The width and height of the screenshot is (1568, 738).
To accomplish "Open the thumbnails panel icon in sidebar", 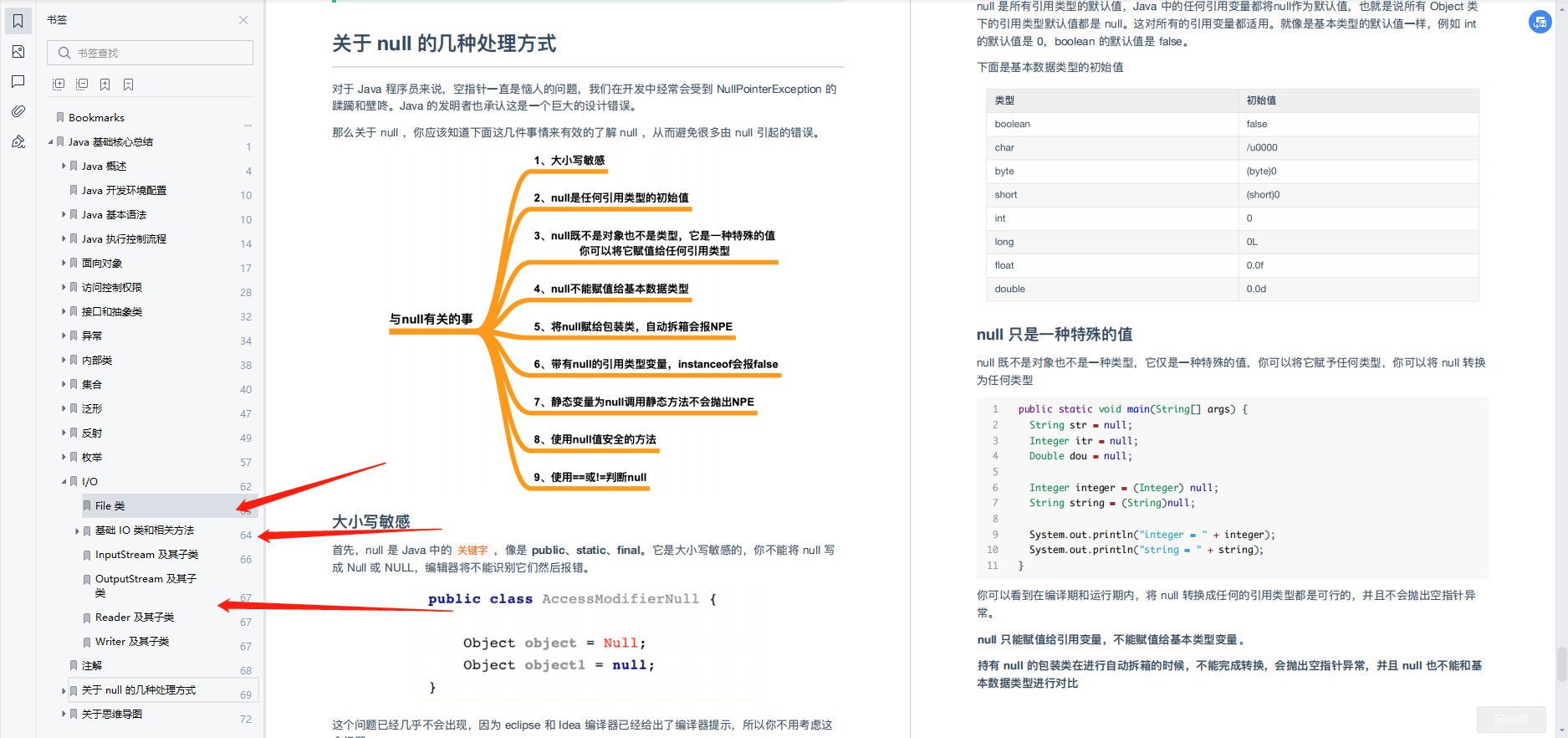I will pos(18,52).
